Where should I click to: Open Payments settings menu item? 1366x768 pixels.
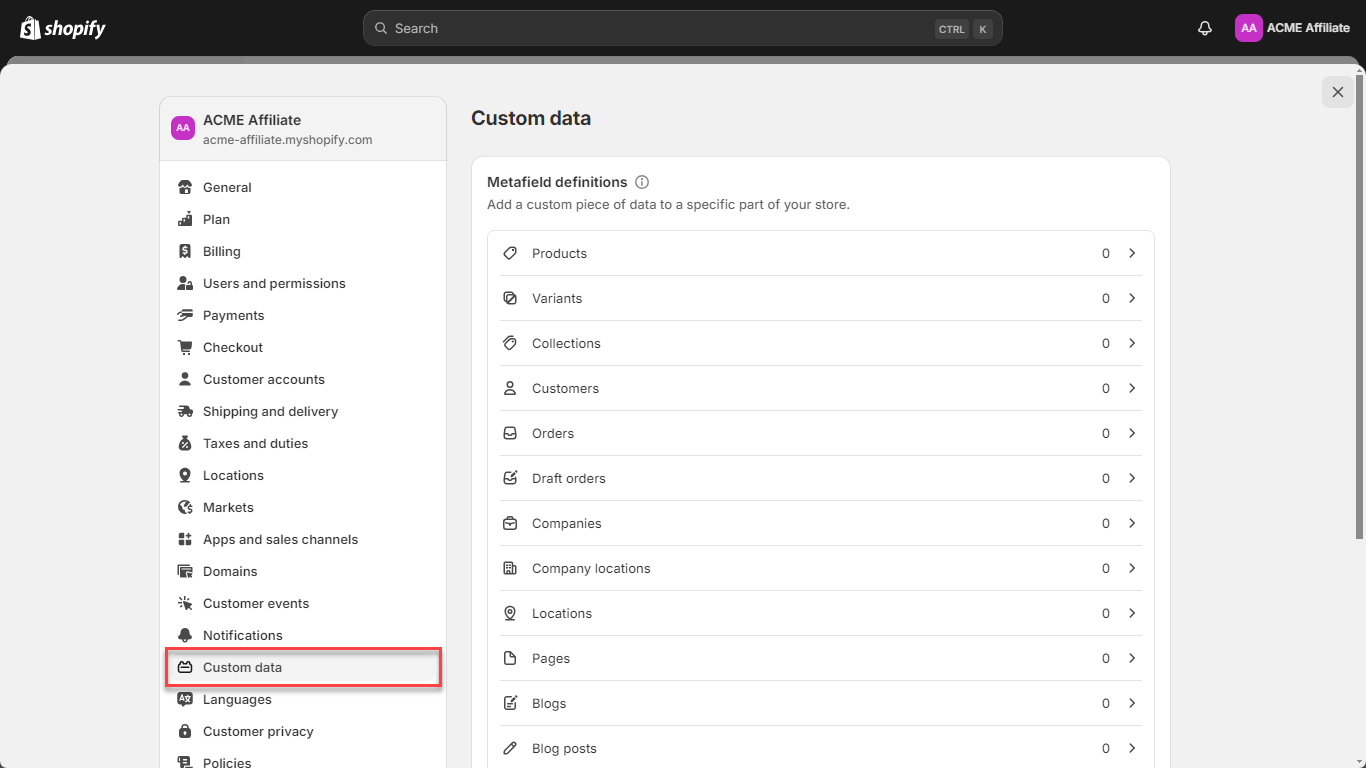(x=303, y=315)
